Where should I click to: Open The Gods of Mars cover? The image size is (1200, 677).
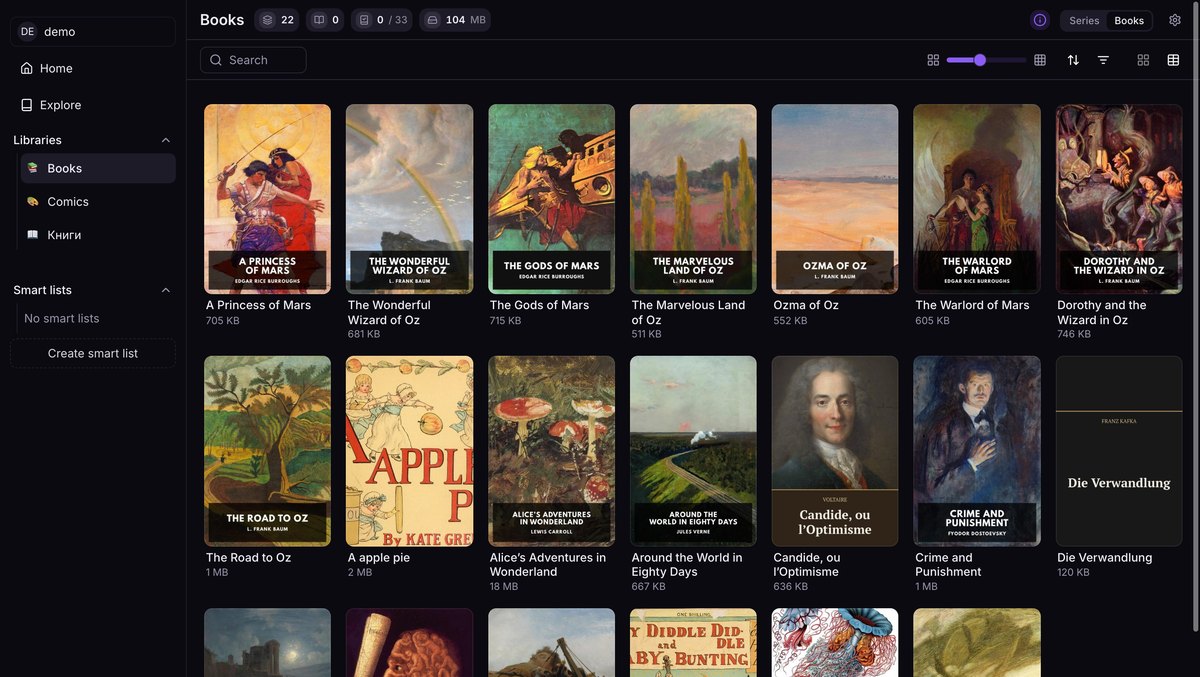(551, 199)
